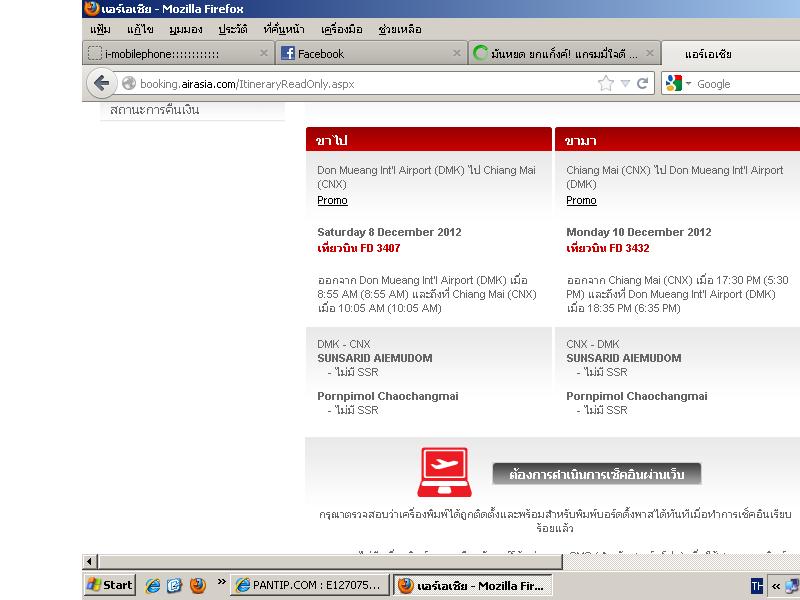This screenshot has width=800, height=600.
Task: Open the เครื่องมือ (Tools) menu
Action: click(x=341, y=30)
